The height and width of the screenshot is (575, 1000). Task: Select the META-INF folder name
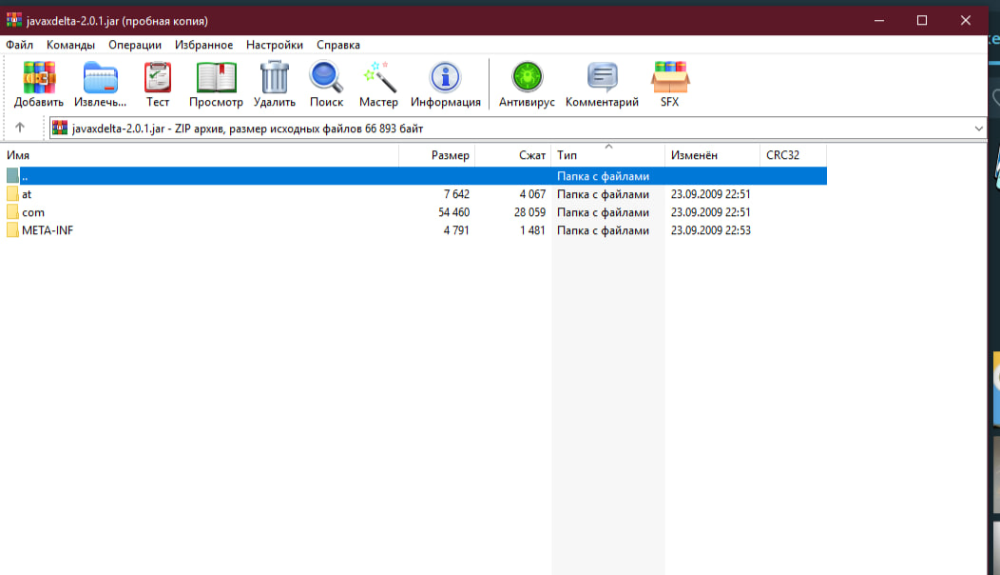pos(48,230)
